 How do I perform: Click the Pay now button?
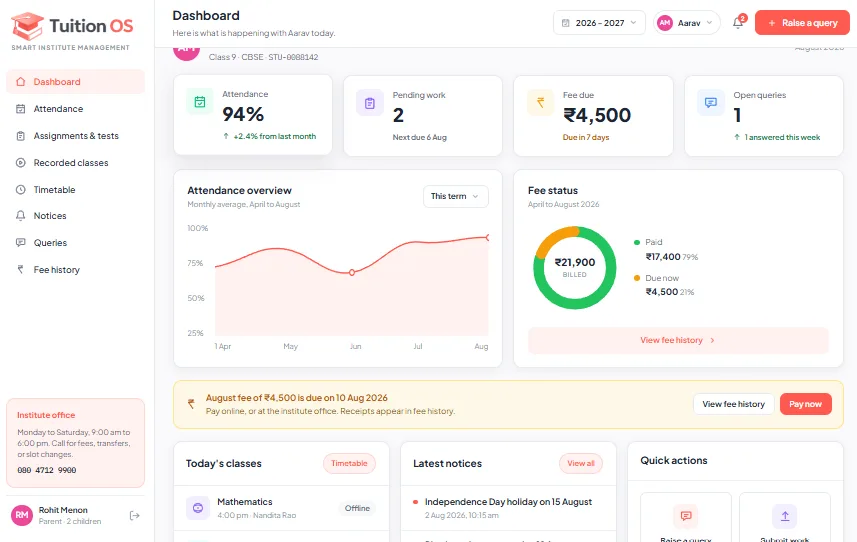805,404
